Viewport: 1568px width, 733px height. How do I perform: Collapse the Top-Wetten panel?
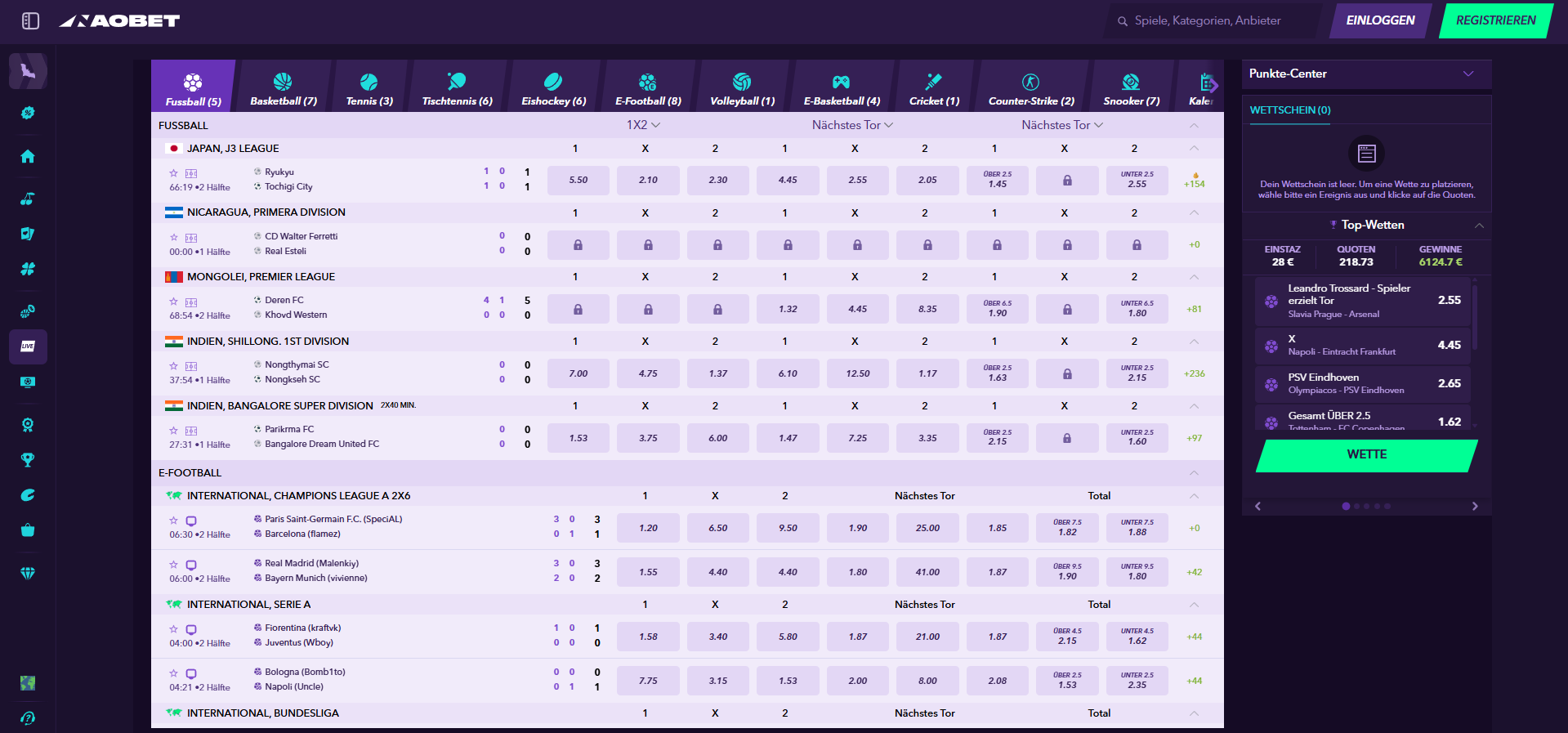(x=1479, y=226)
